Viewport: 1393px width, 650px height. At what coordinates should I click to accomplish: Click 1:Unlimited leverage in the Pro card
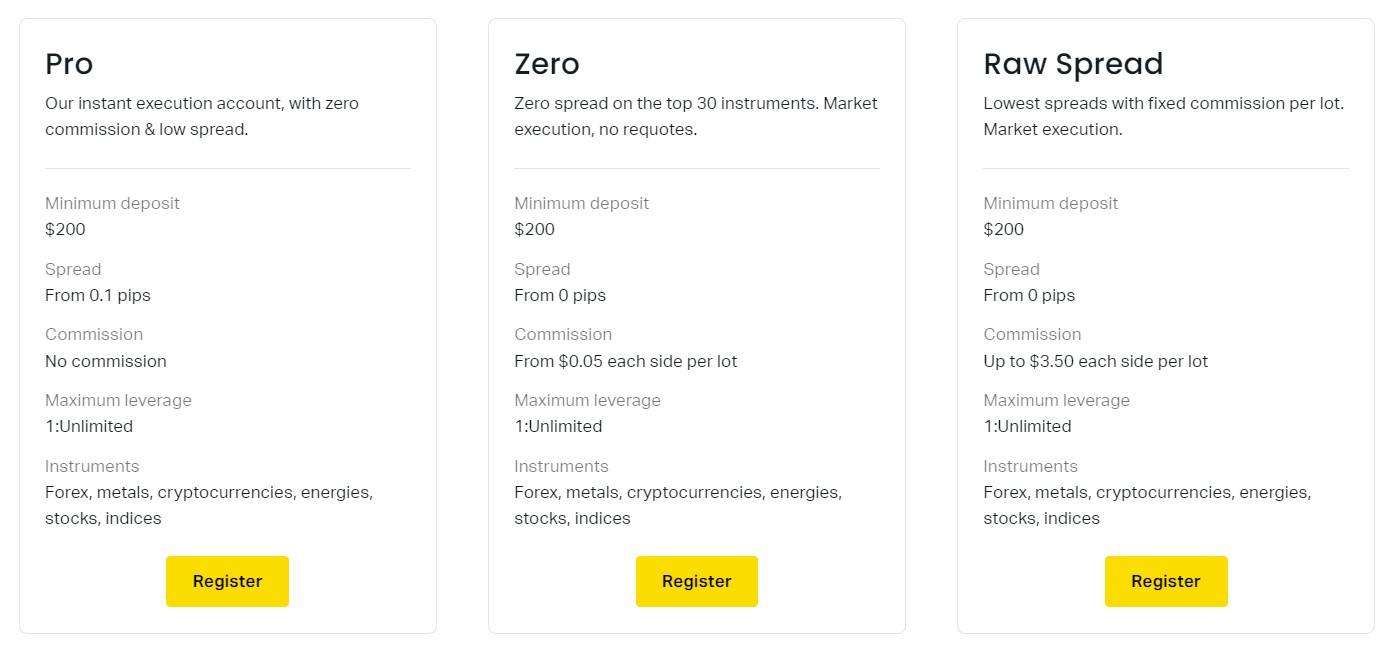point(89,426)
